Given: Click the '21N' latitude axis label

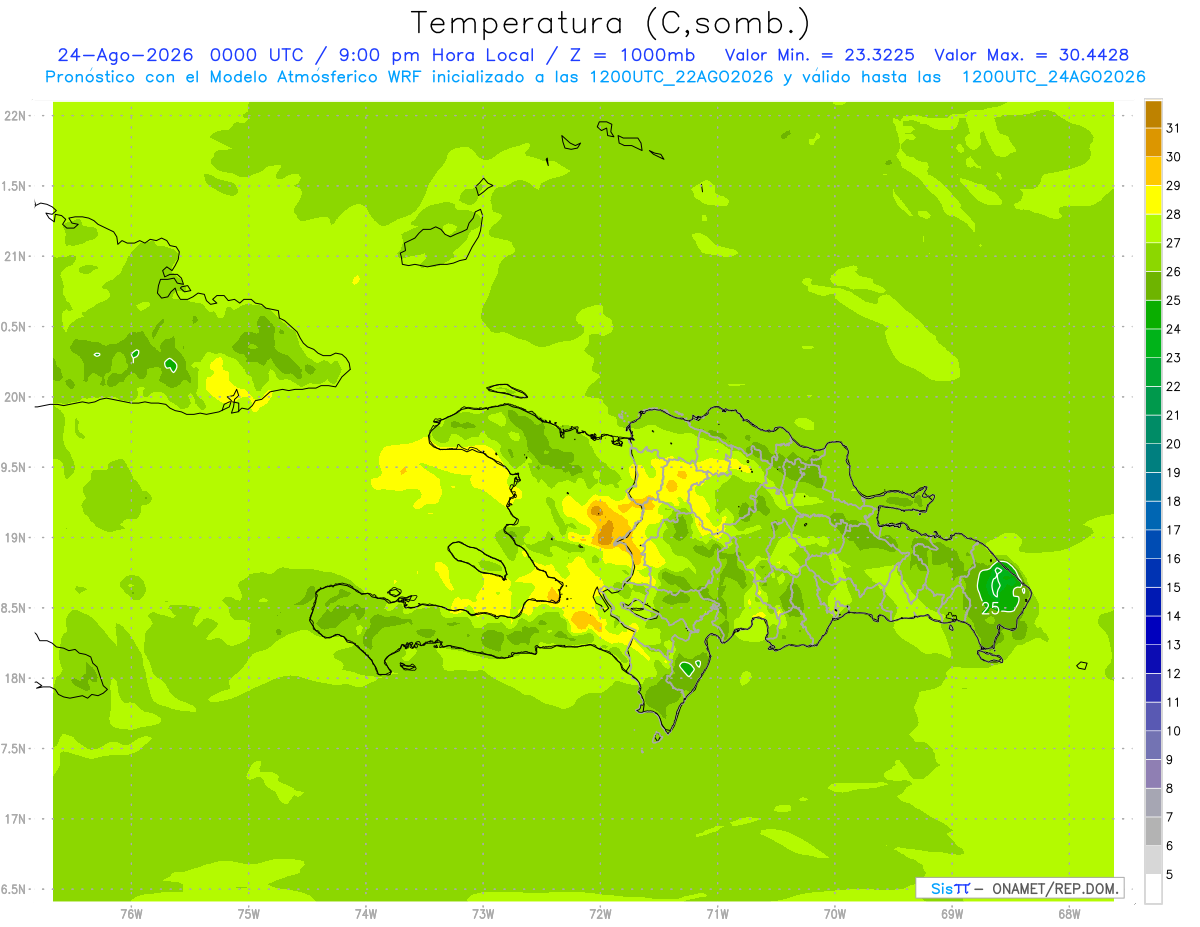Looking at the screenshot, I should (x=15, y=257).
